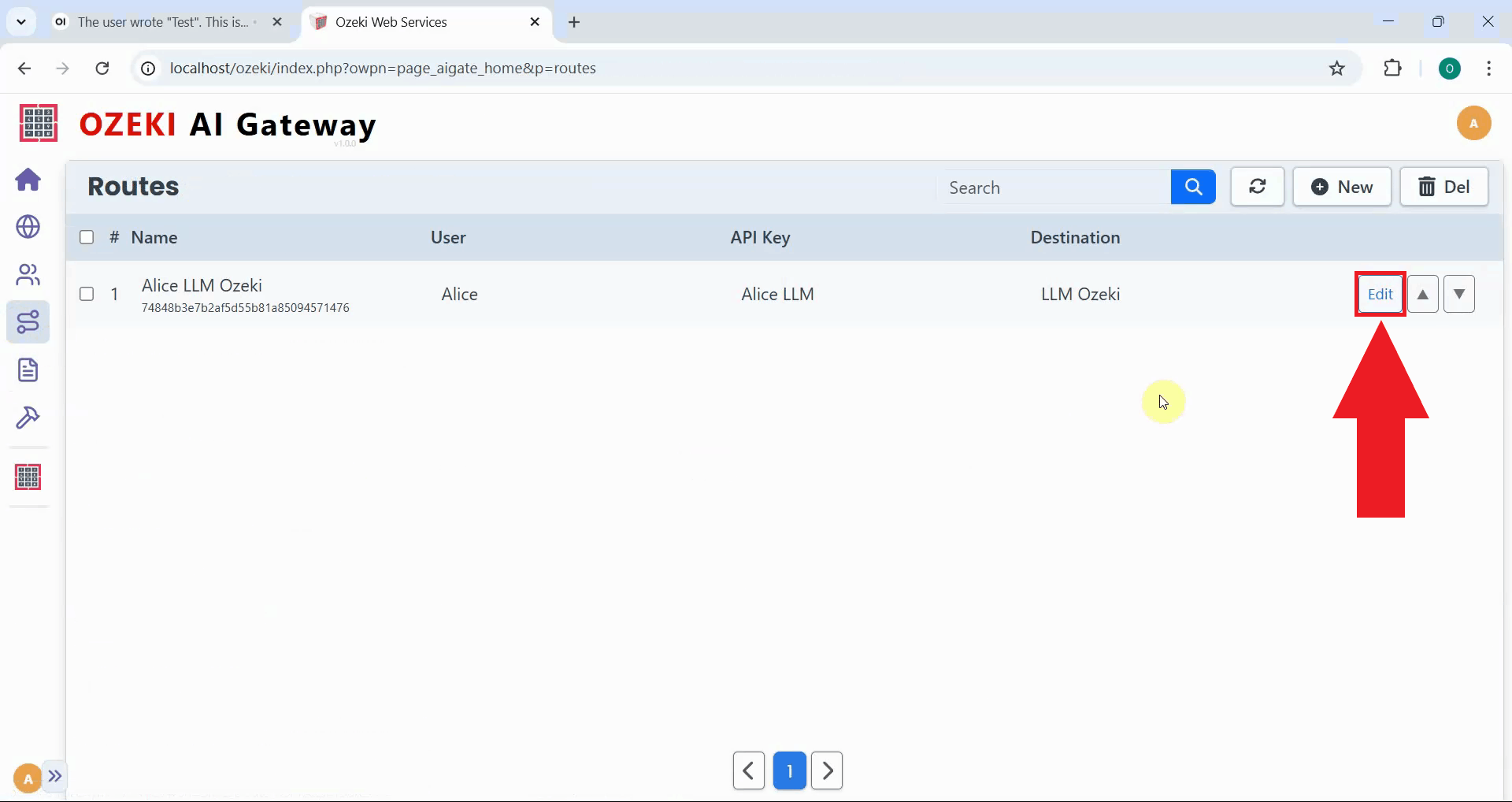Open the Home sidebar icon
This screenshot has width=1512, height=802.
28,180
